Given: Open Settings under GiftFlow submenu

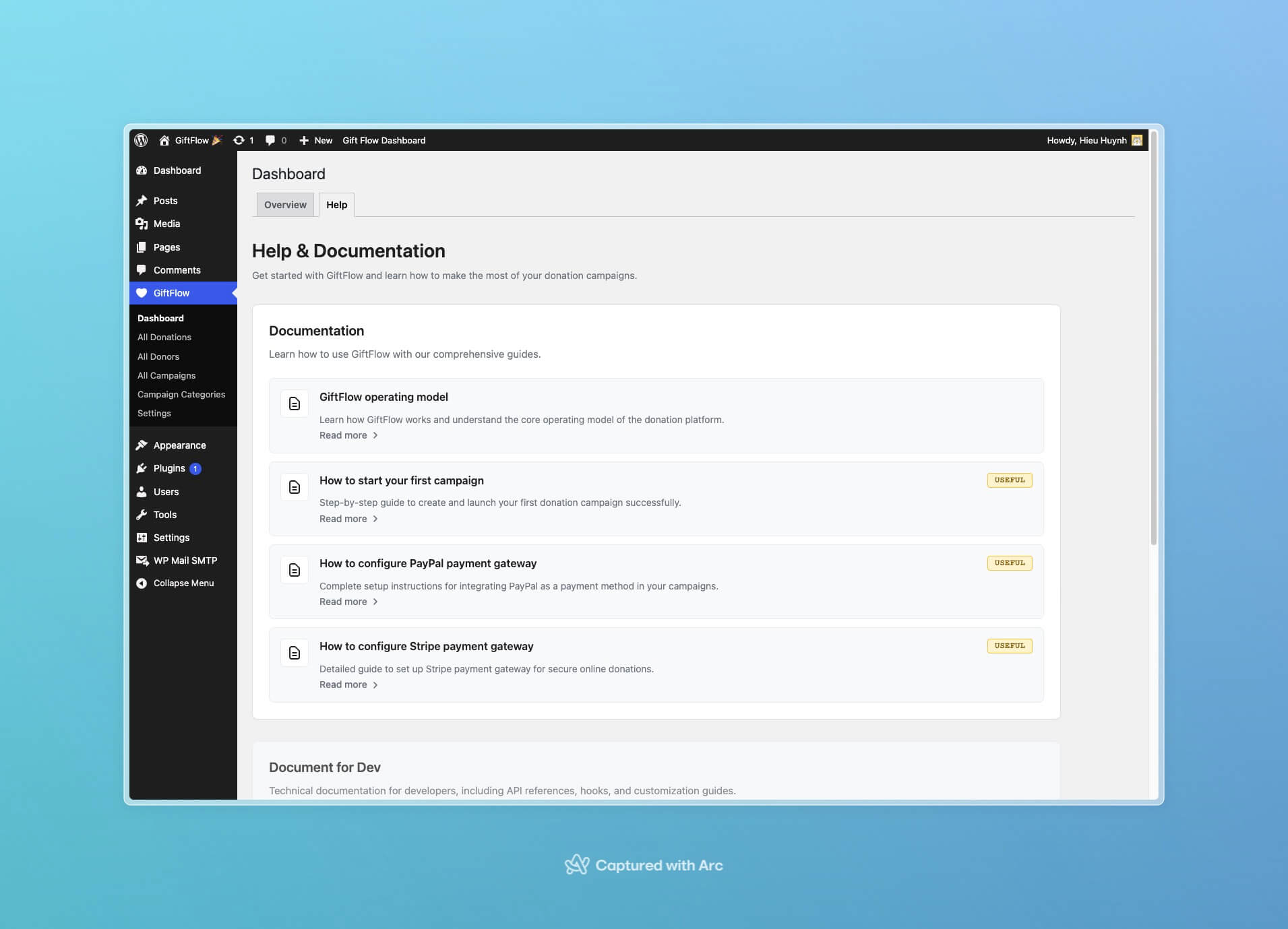Looking at the screenshot, I should 154,413.
